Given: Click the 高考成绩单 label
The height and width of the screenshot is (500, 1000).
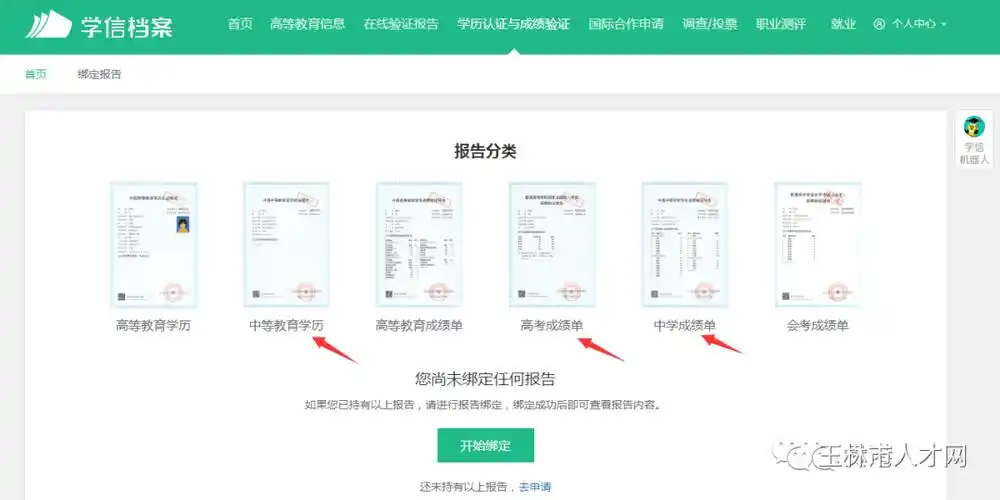Looking at the screenshot, I should (x=552, y=325).
